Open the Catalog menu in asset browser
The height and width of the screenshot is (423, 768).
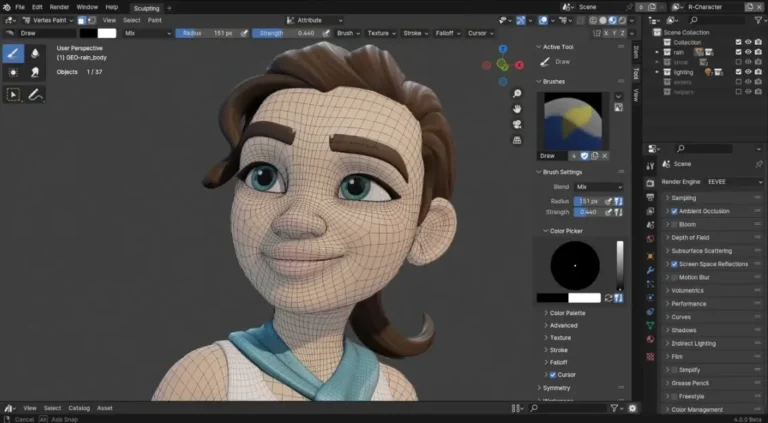pos(79,408)
